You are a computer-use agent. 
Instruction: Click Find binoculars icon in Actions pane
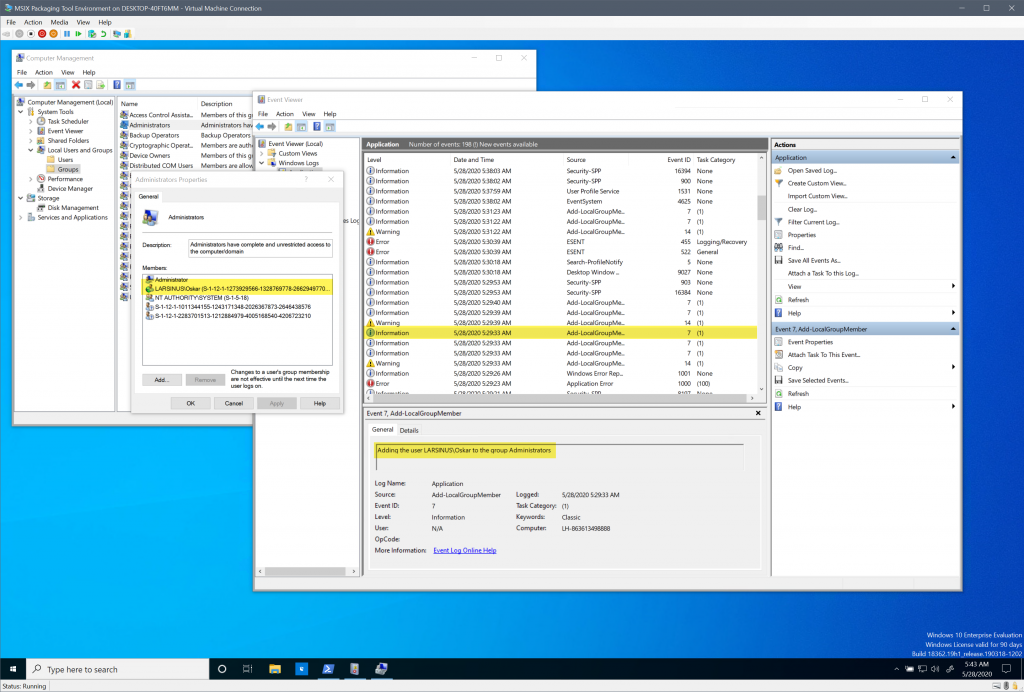[778, 247]
